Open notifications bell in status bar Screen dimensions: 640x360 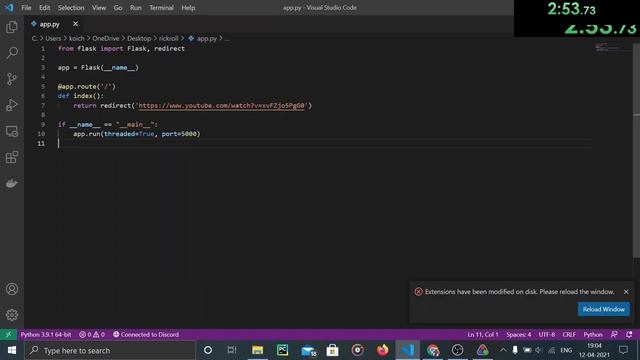point(629,334)
